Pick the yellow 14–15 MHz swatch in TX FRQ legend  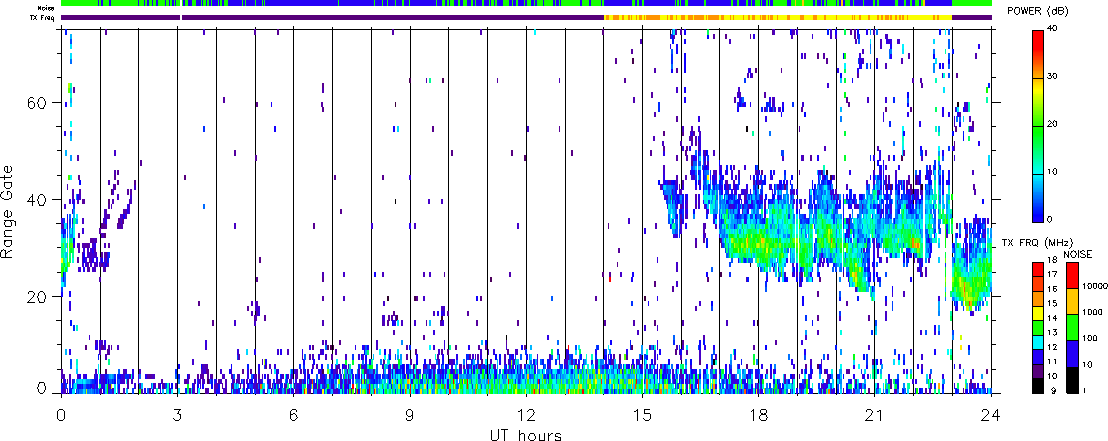coord(1040,313)
